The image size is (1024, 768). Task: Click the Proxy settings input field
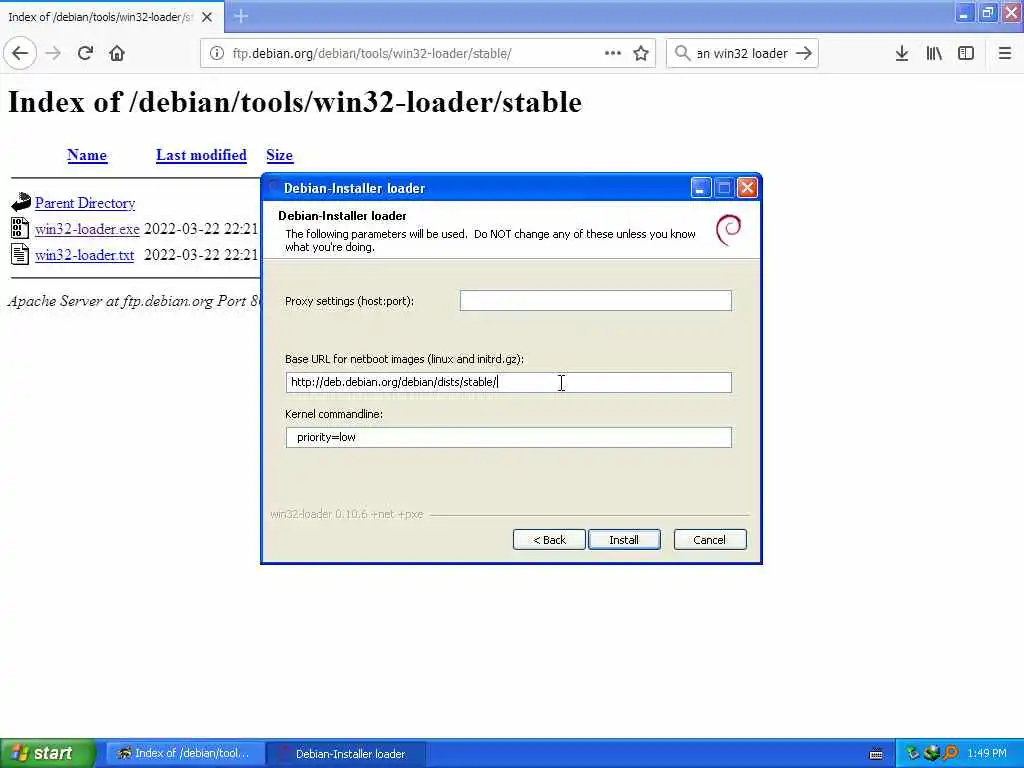click(596, 300)
